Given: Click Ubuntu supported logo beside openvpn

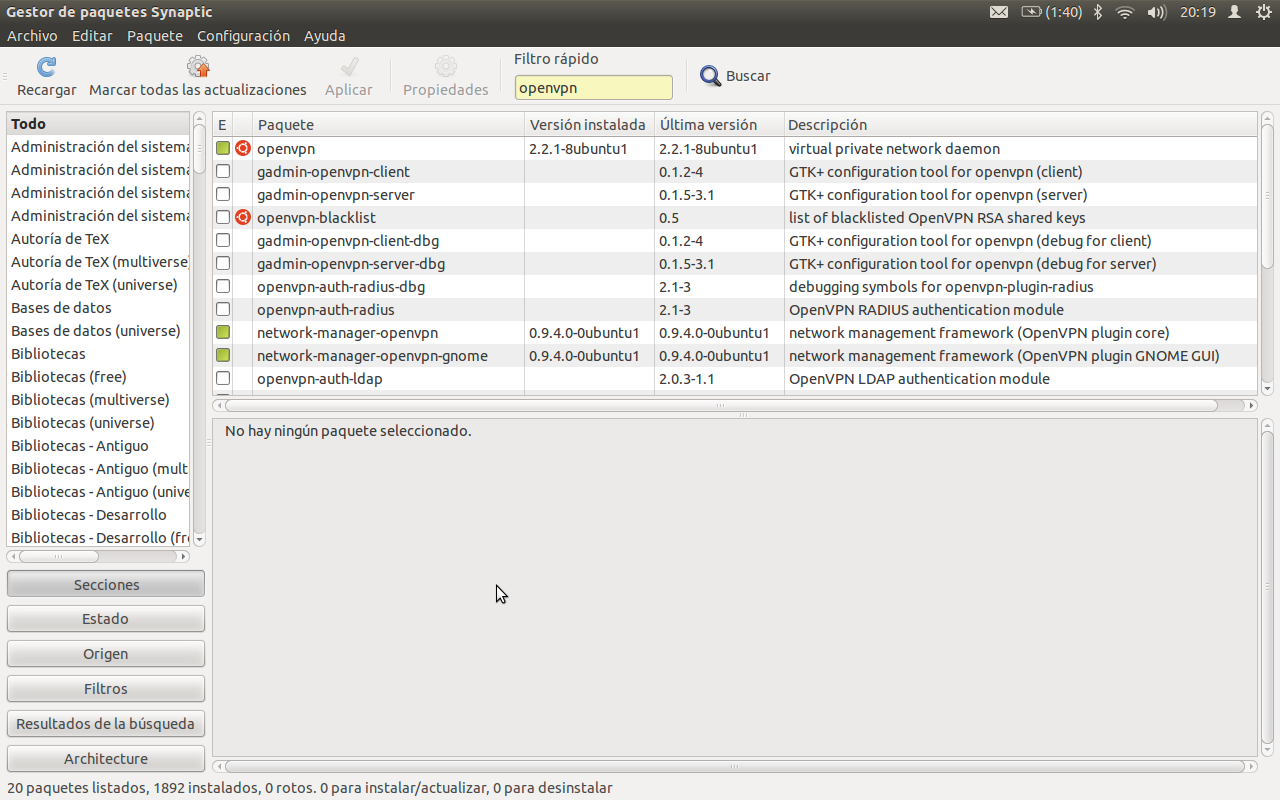Looking at the screenshot, I should point(242,148).
